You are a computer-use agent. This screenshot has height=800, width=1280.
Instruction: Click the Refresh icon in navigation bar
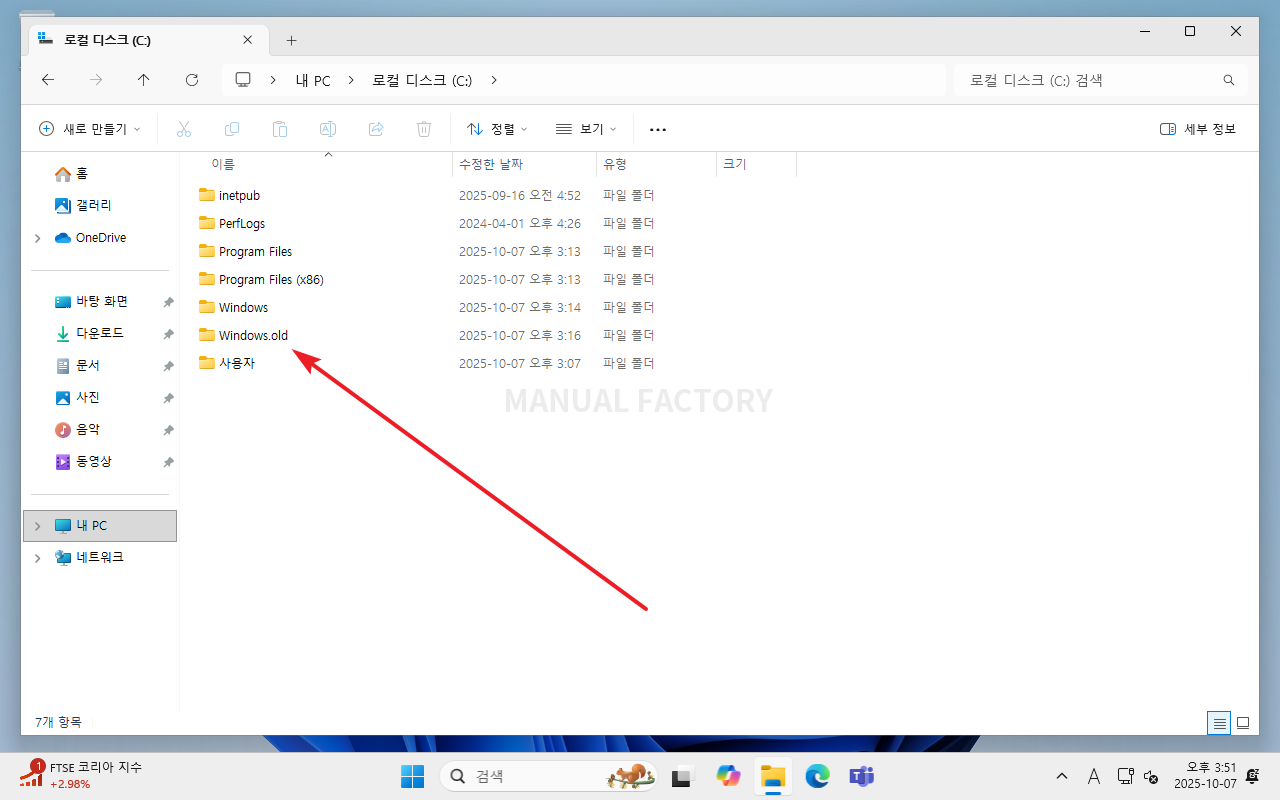pos(192,80)
